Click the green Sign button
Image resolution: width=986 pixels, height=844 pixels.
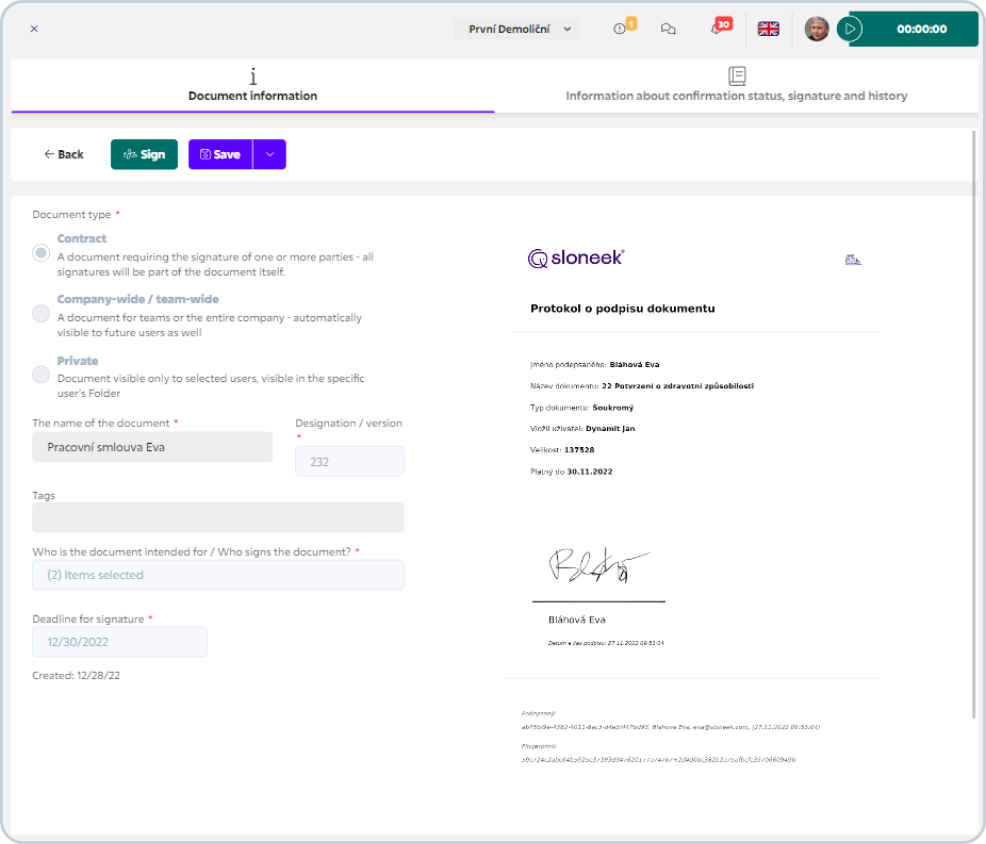(144, 154)
